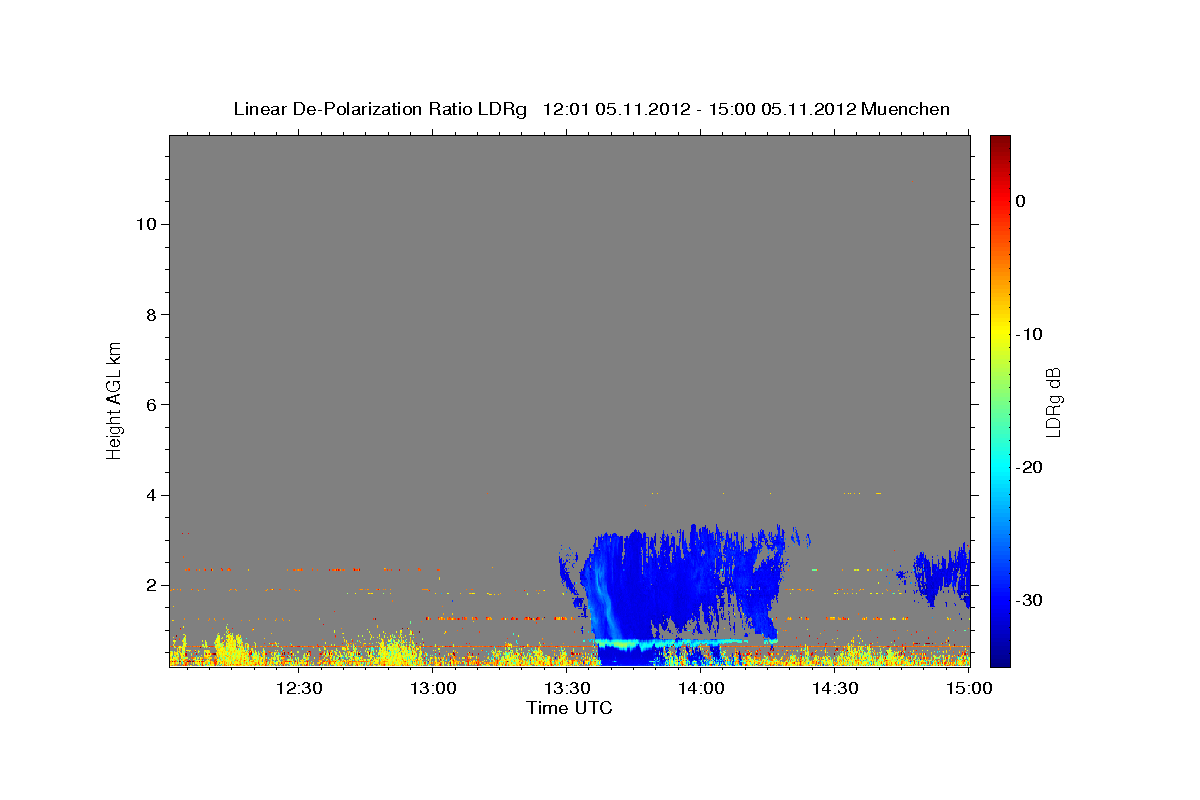
Task: Click the colorbar value label -20
Action: point(1031,467)
